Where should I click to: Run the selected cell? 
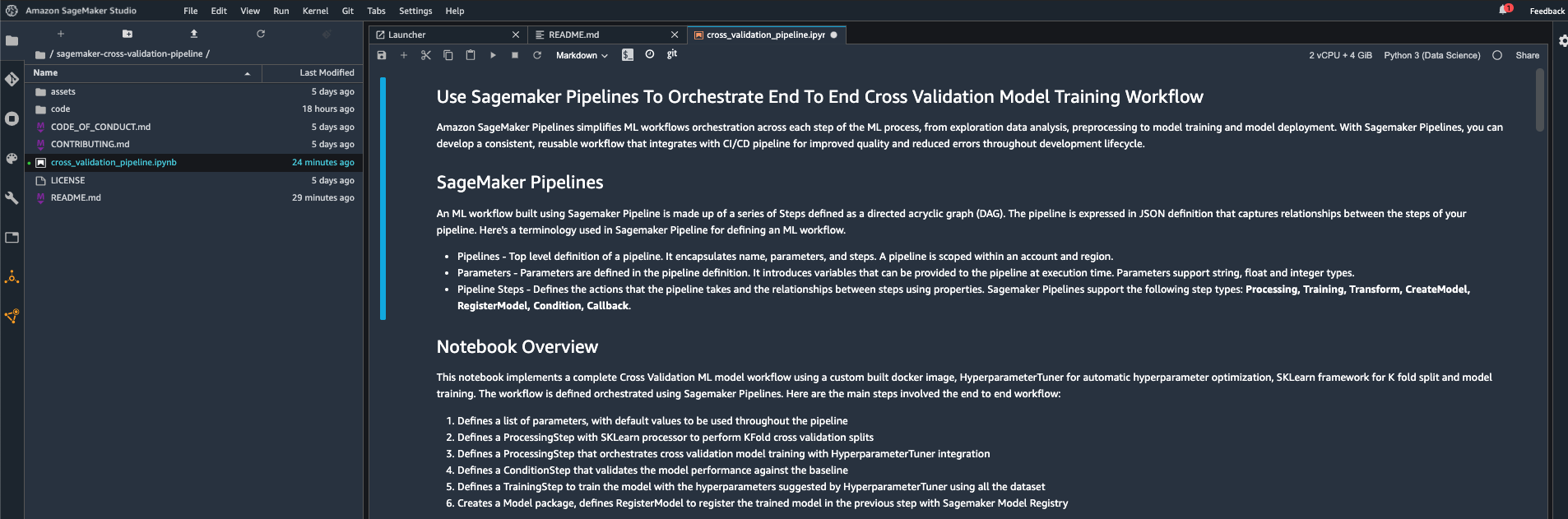coord(493,55)
